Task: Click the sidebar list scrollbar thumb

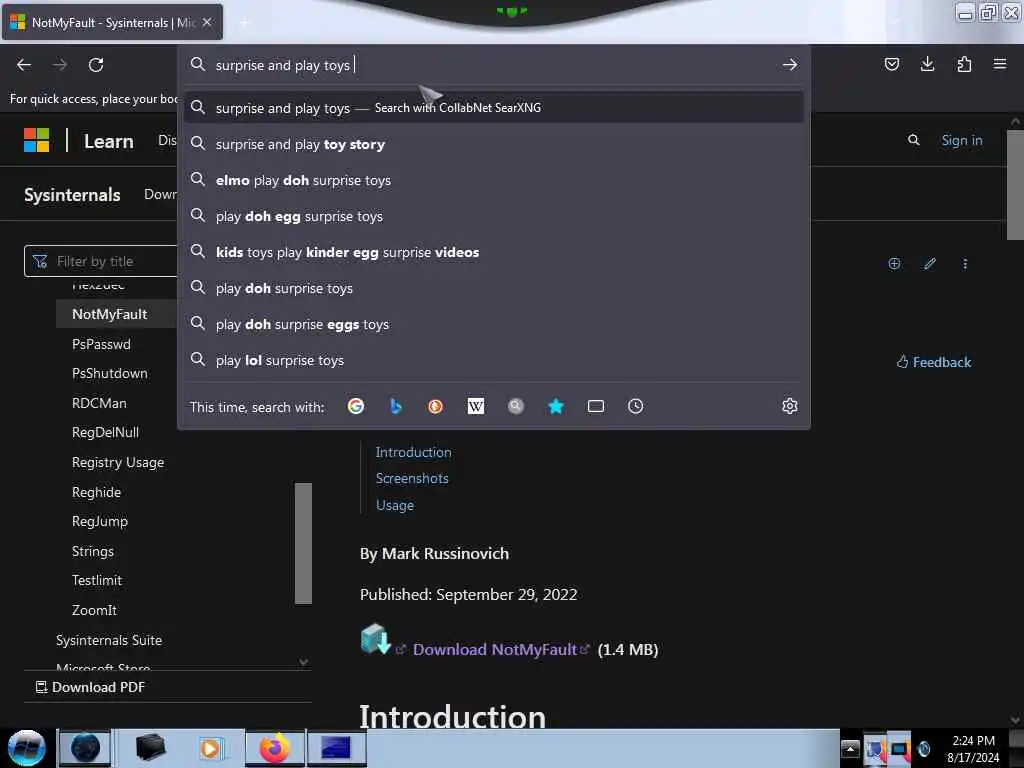Action: (303, 543)
